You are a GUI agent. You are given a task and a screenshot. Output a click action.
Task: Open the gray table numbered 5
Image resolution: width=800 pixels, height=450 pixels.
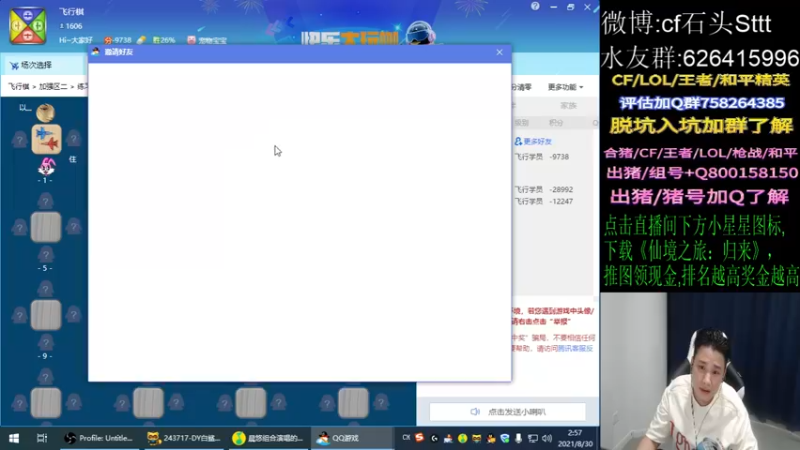point(46,227)
